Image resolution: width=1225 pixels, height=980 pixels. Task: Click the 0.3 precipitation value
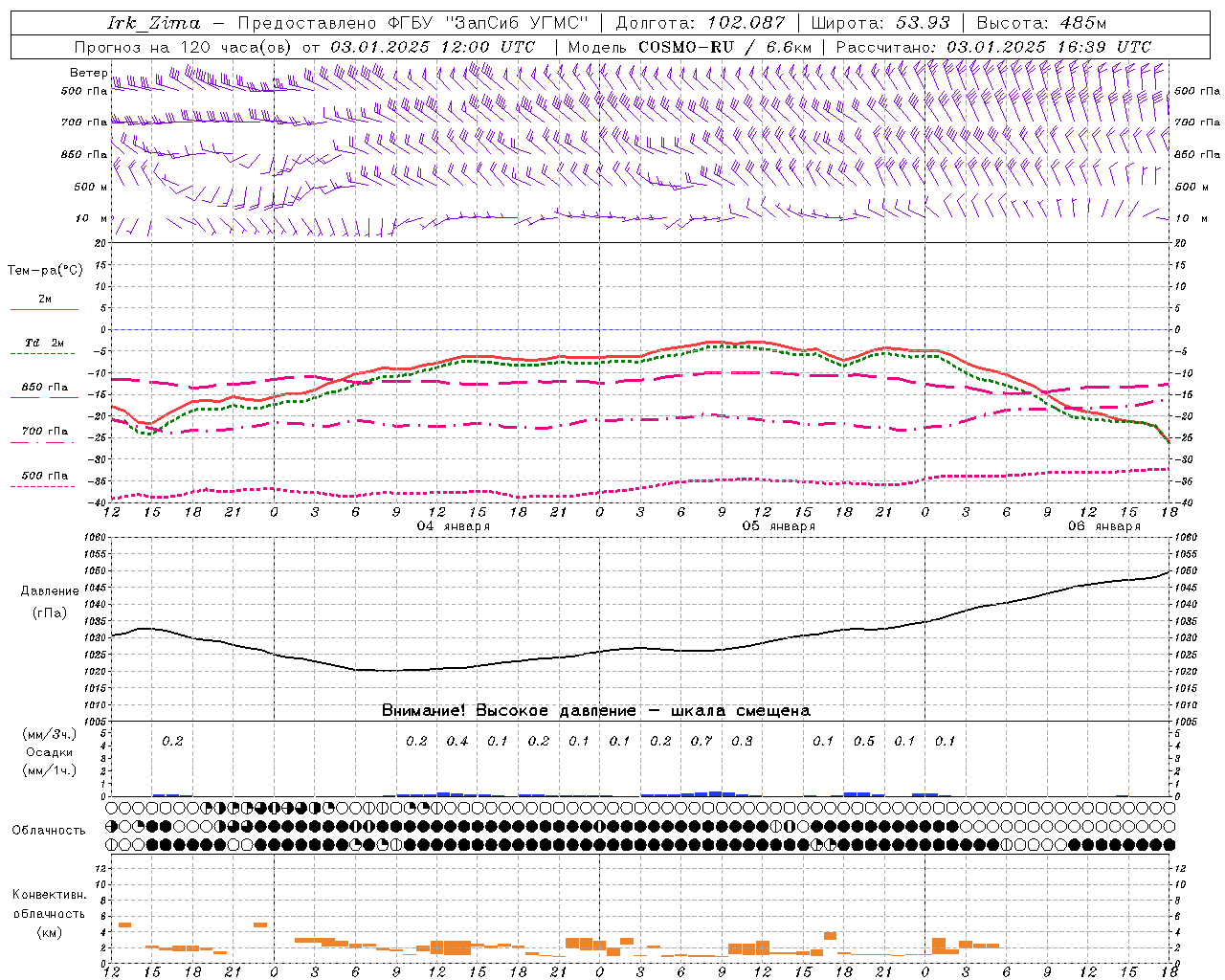point(742,741)
